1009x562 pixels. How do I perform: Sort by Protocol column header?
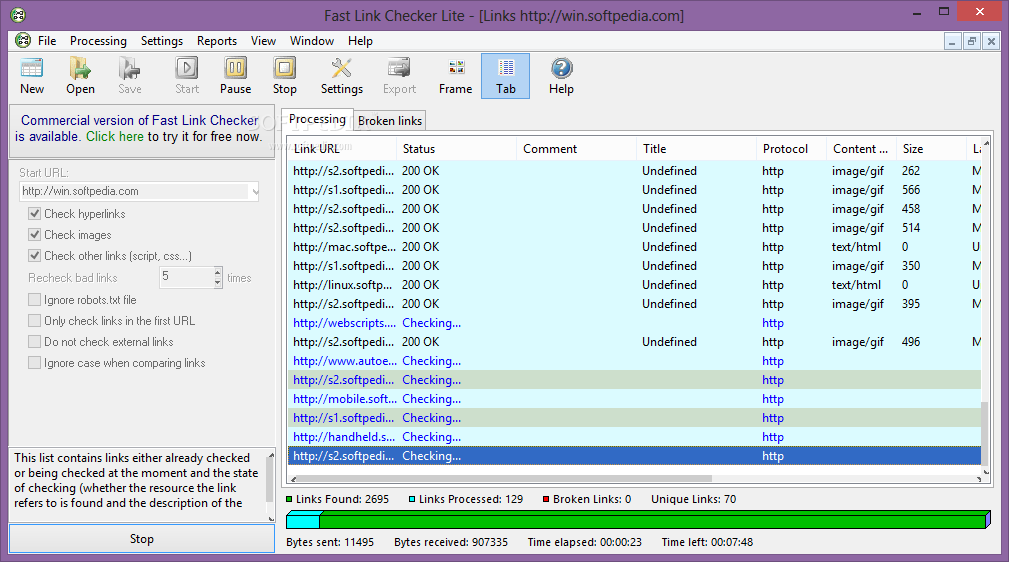(x=791, y=149)
